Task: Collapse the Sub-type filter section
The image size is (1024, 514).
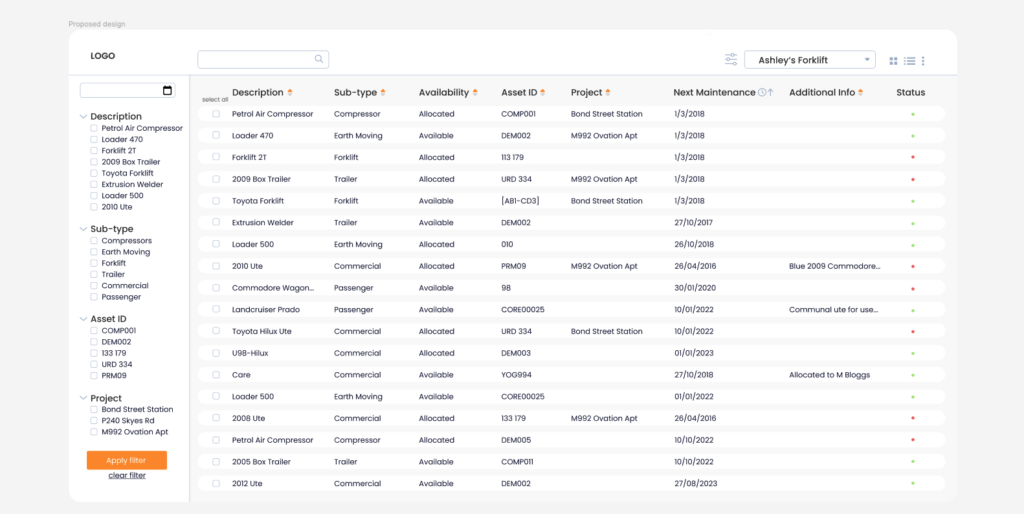Action: click(83, 229)
